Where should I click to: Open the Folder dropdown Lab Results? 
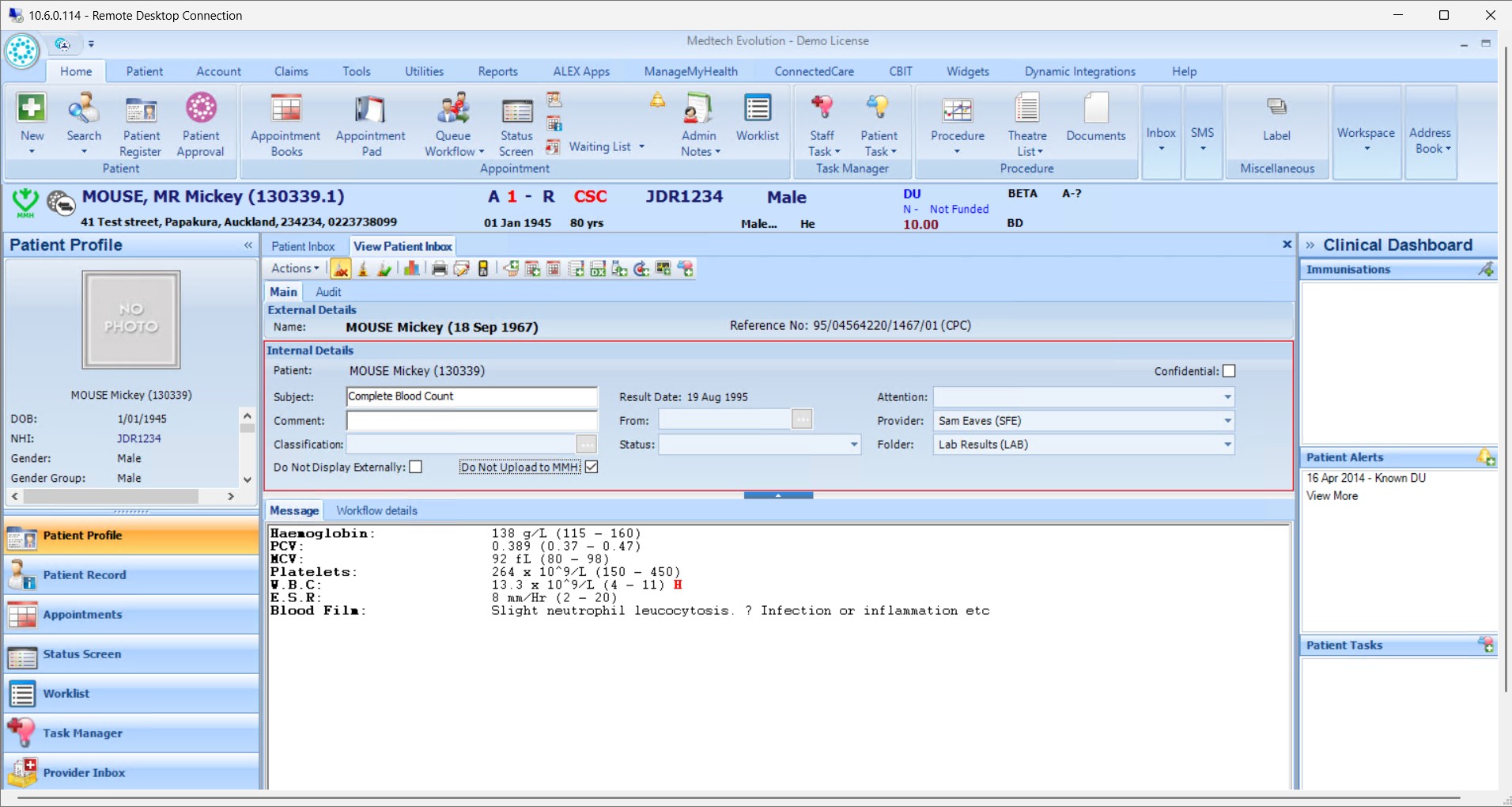1227,445
